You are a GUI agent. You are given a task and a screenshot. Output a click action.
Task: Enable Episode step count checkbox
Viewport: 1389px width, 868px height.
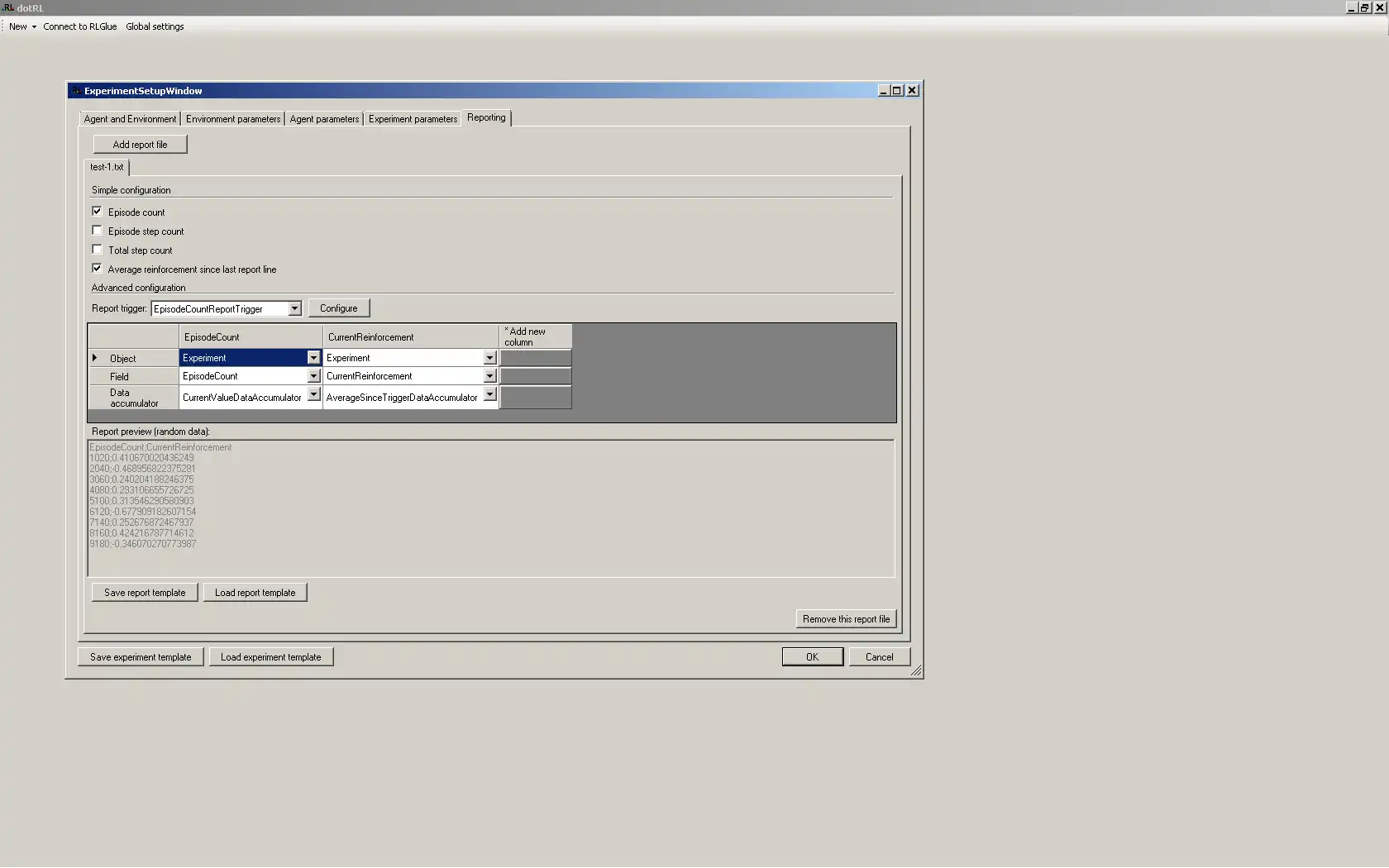tap(98, 231)
